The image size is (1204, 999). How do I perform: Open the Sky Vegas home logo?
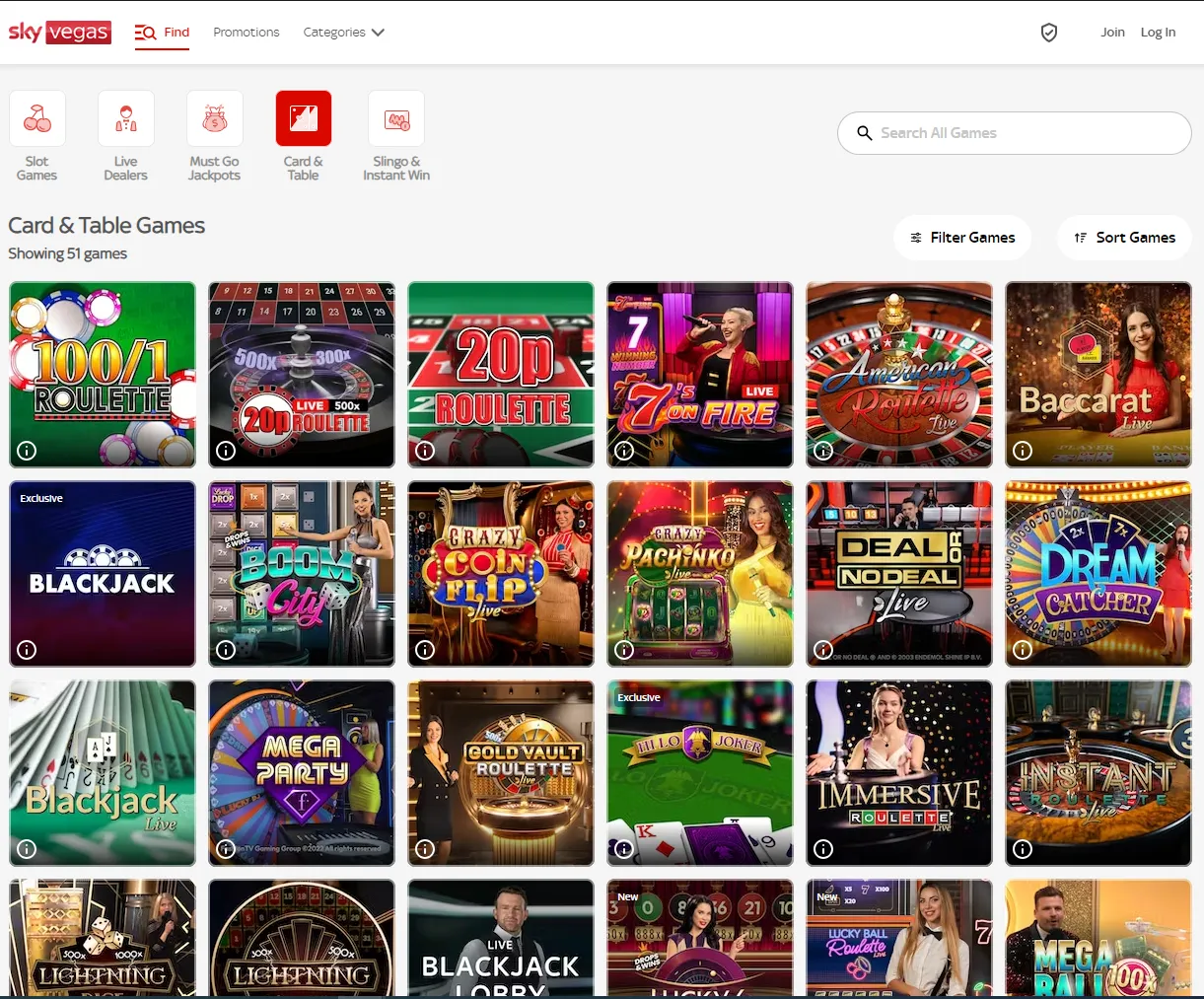(59, 32)
